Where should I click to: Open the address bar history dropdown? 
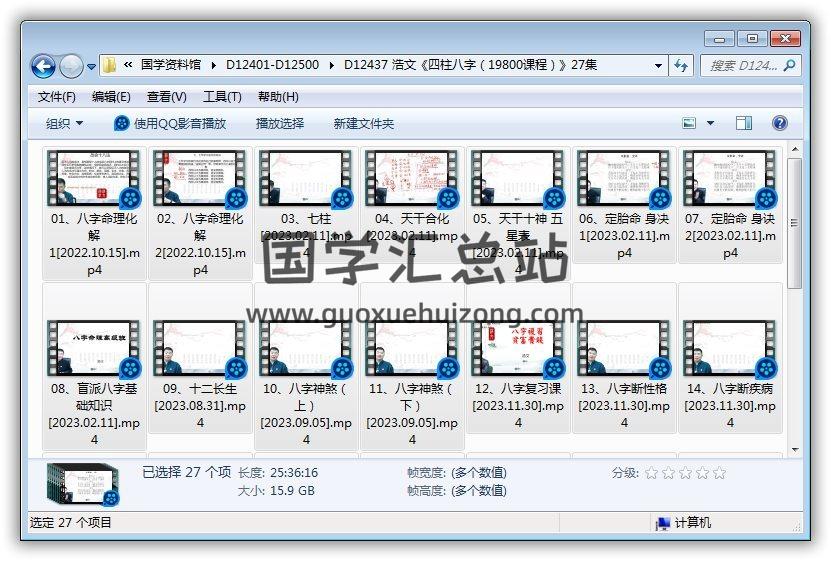pyautogui.click(x=658, y=66)
